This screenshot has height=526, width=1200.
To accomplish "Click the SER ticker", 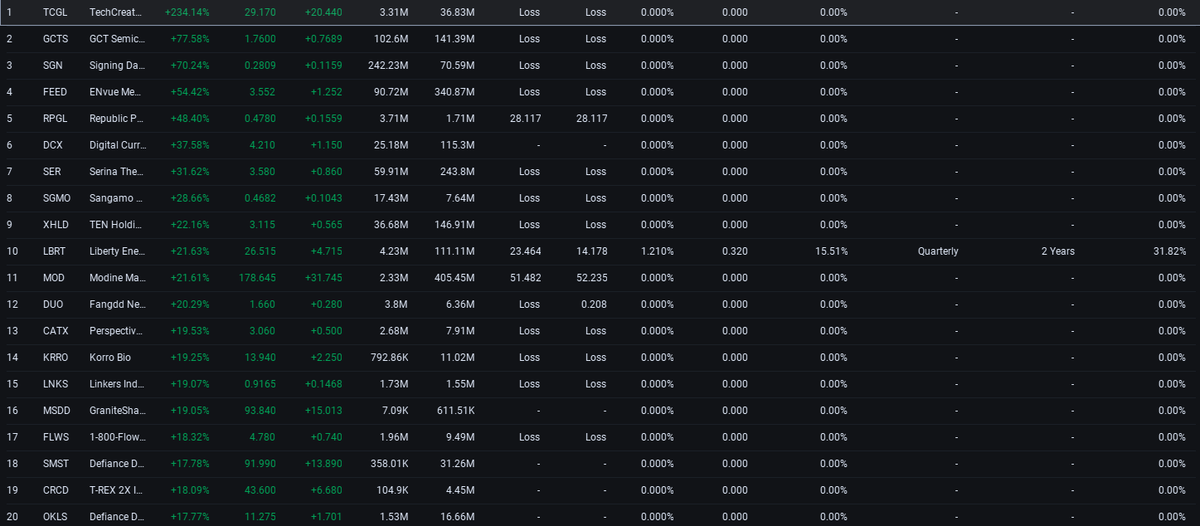I will click(52, 171).
